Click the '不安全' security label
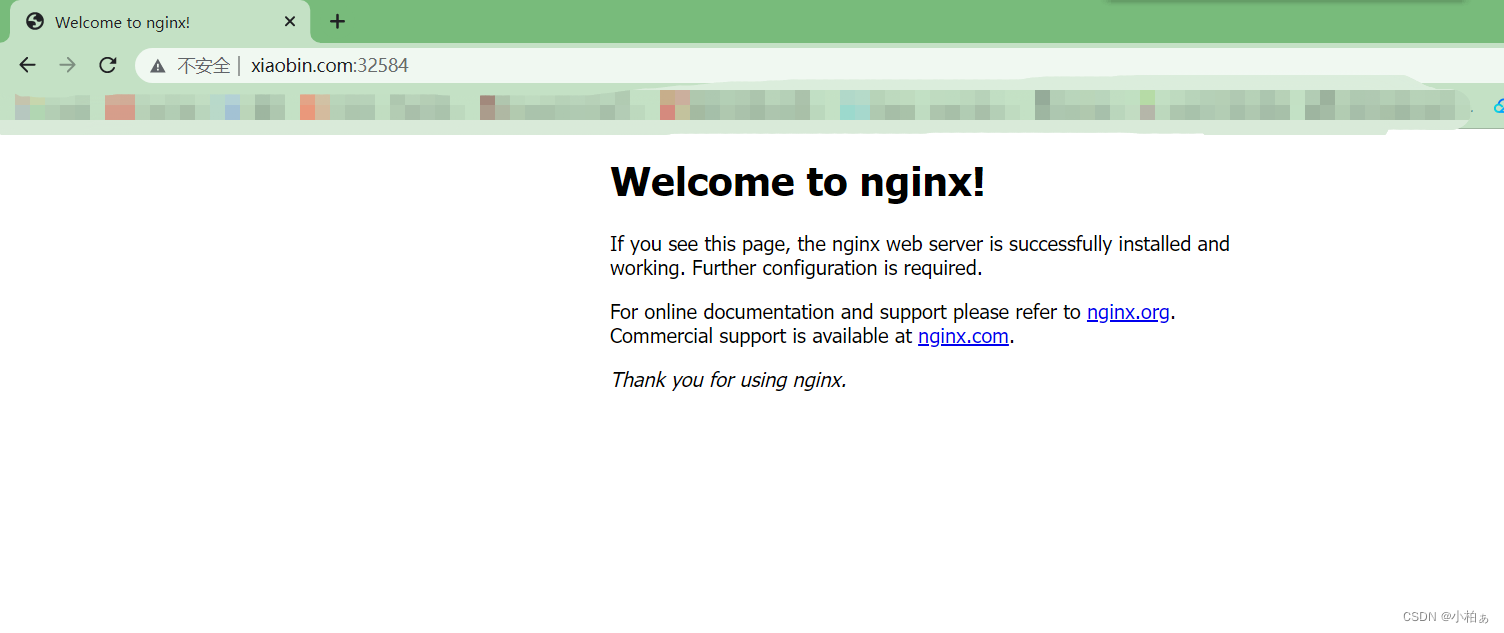The image size is (1504, 633). pos(204,66)
